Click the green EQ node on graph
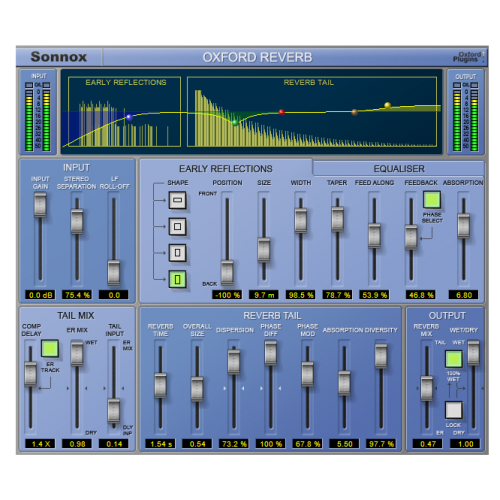Viewport: 500px width, 500px height. click(235, 122)
